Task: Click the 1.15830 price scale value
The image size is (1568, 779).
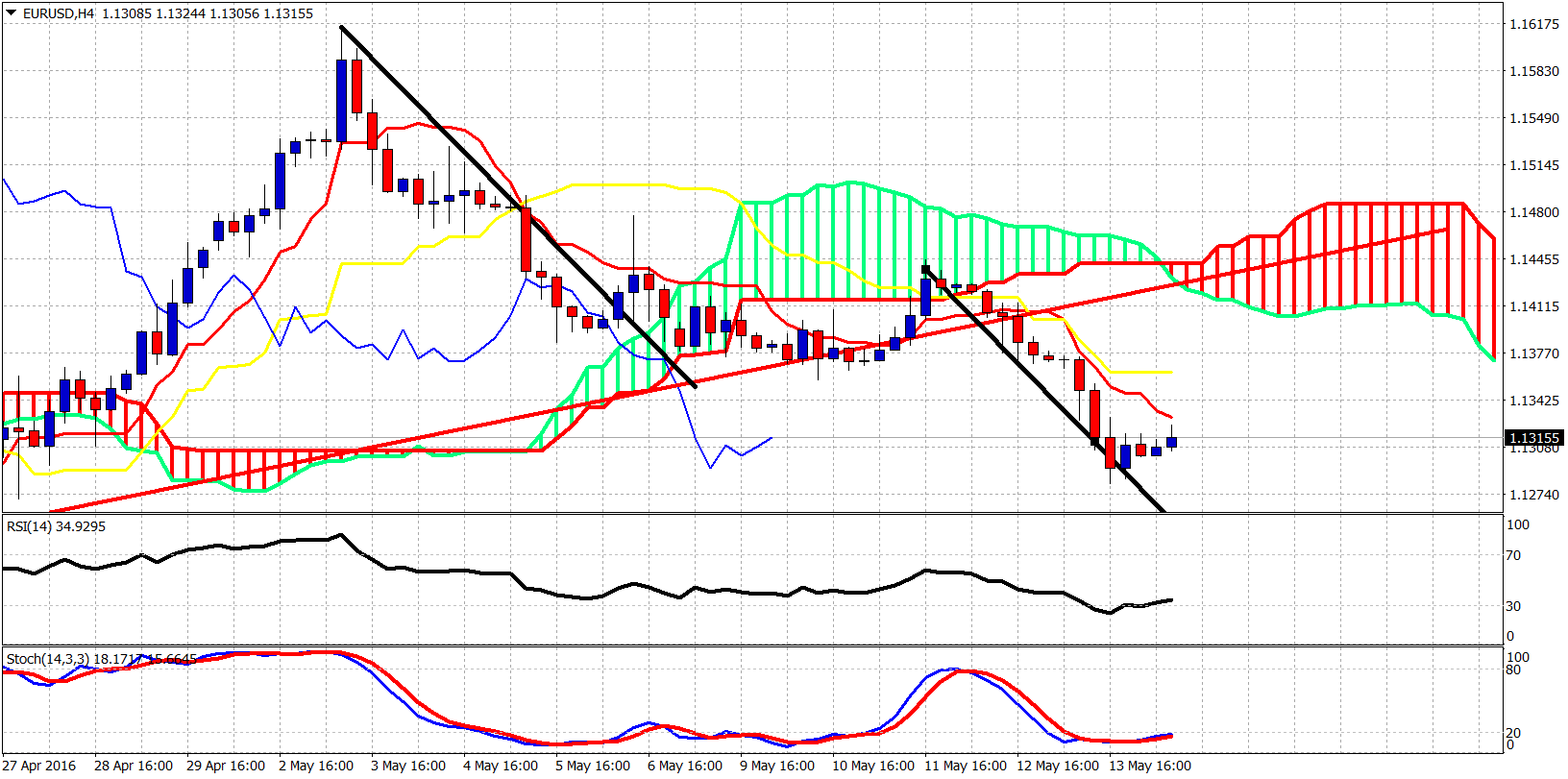Action: point(1534,71)
